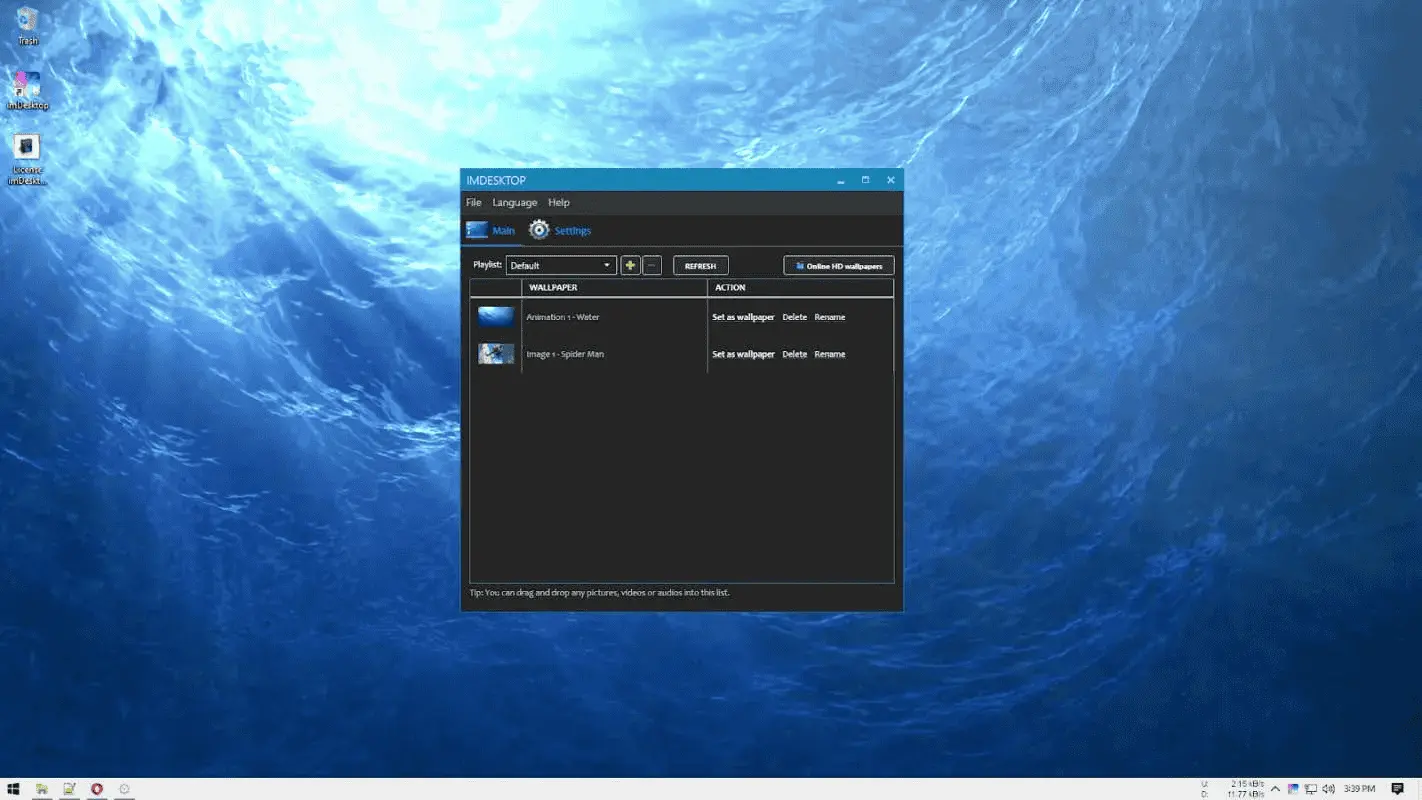Viewport: 1422px width, 800px height.
Task: Delete the Animation 1 - Water entry
Action: [794, 317]
